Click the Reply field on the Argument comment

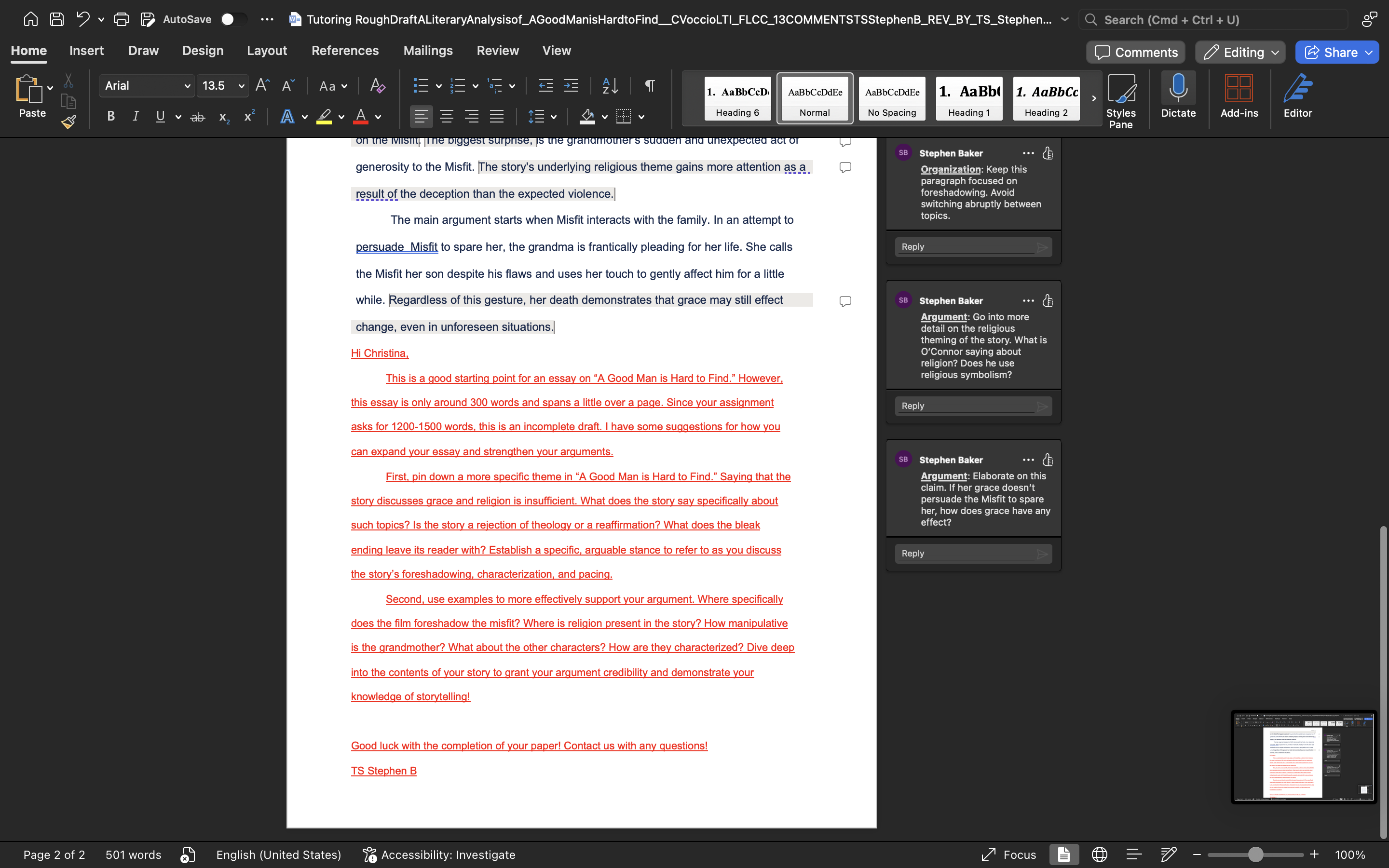[972, 406]
